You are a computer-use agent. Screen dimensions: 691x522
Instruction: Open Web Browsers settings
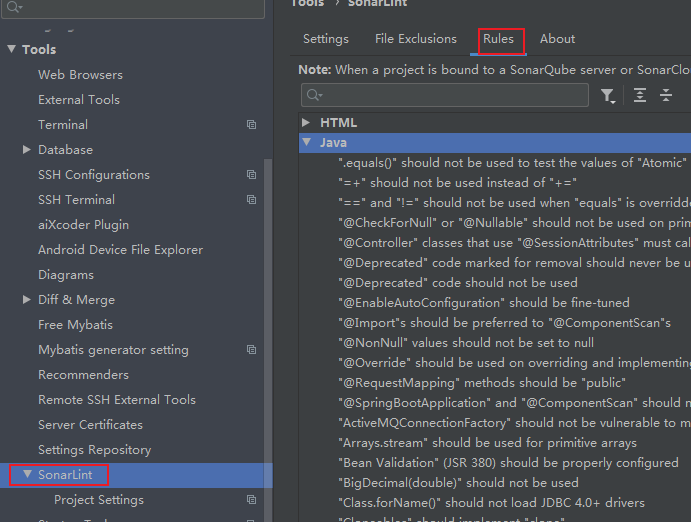coord(80,75)
